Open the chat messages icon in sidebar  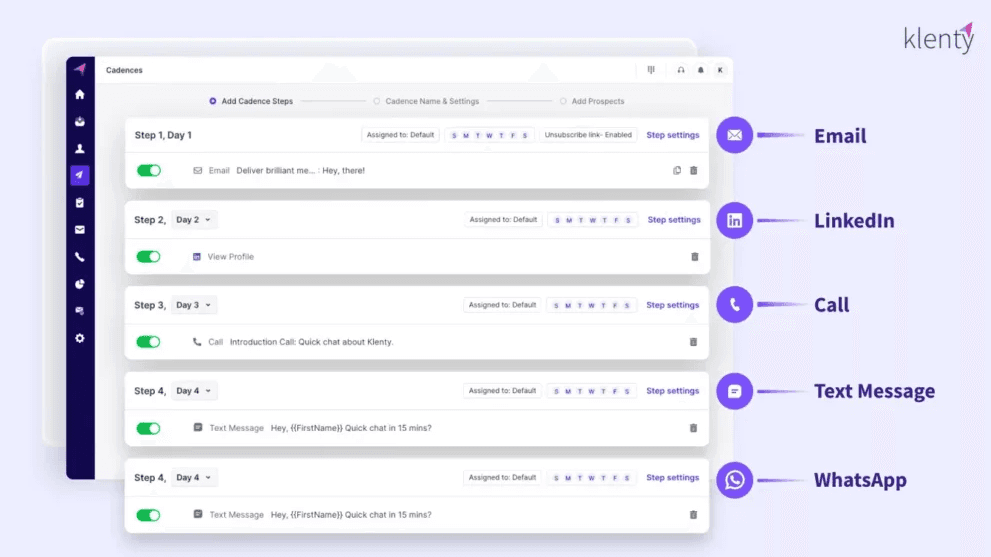coord(80,311)
